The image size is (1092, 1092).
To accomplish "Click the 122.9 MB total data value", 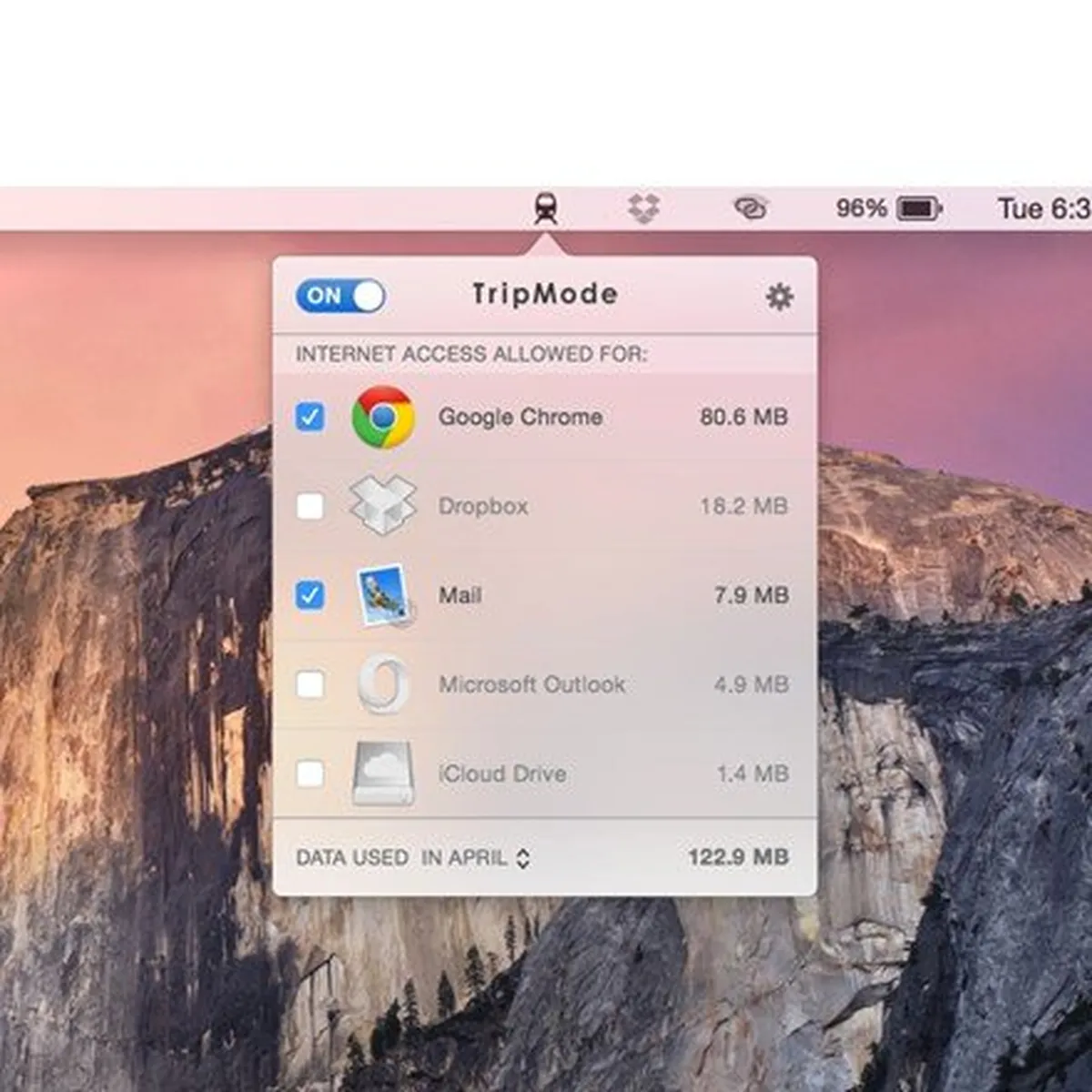I will point(738,857).
